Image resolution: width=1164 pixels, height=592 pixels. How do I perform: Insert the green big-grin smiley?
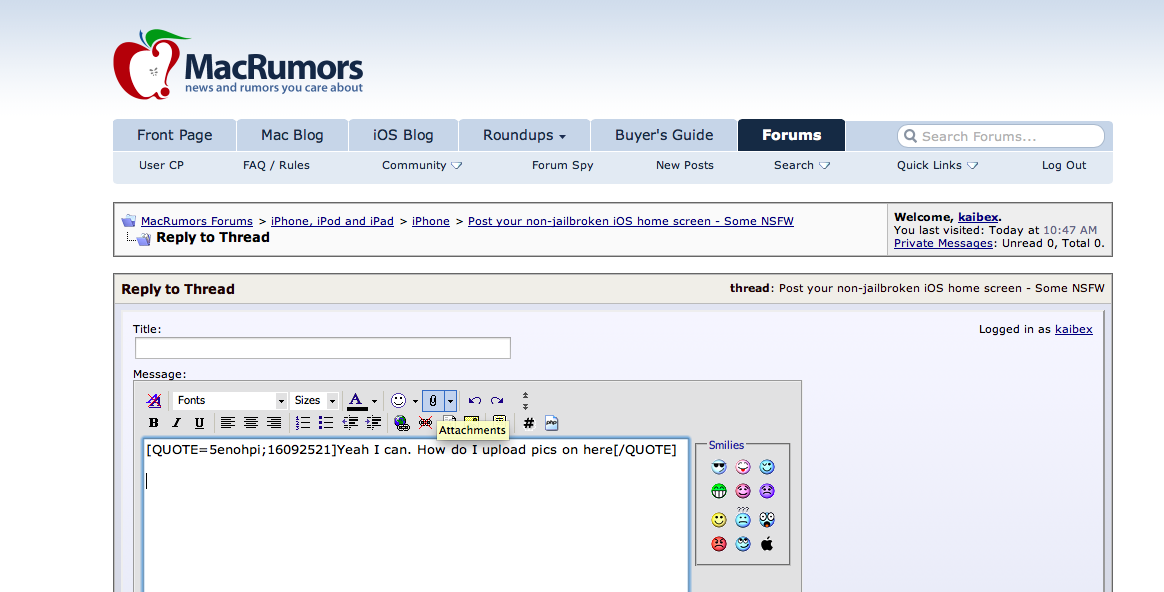719,491
